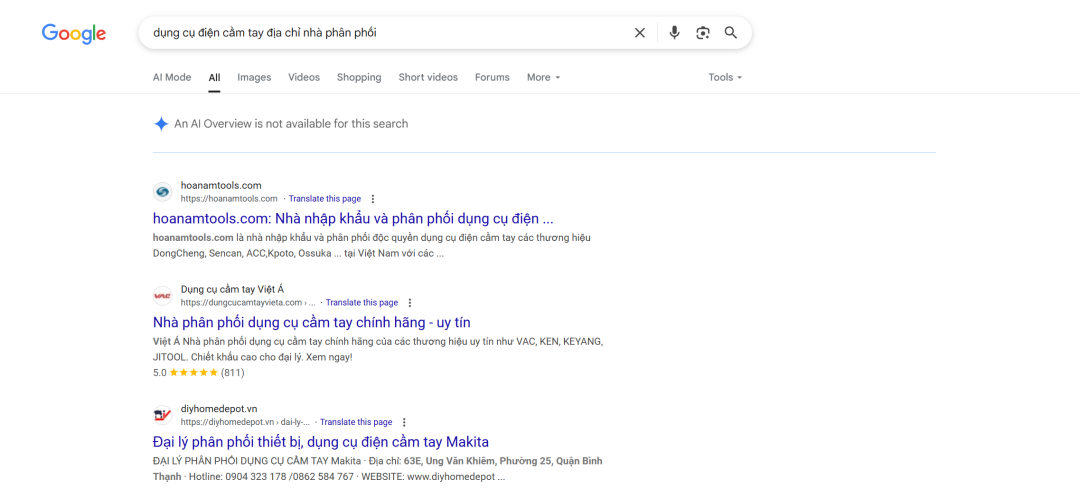Click hoanamtools.com site favicon
This screenshot has width=1080, height=498.
[163, 191]
